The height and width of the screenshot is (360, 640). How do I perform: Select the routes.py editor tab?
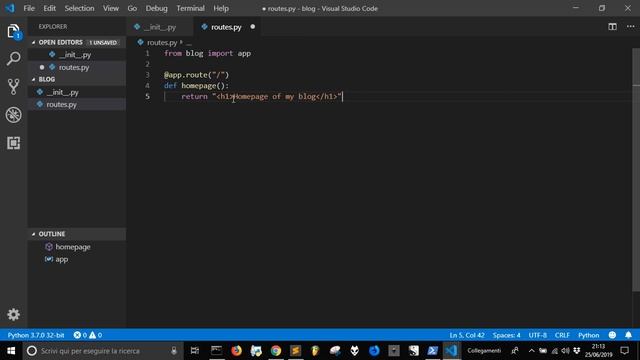click(226, 27)
